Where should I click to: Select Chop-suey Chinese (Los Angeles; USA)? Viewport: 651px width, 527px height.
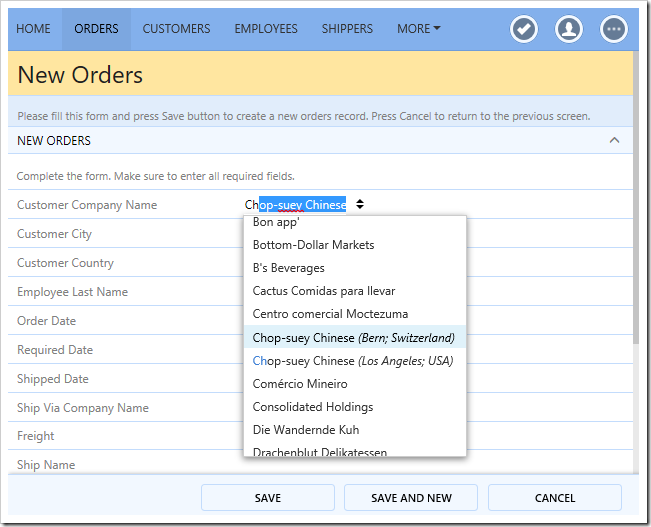355,360
